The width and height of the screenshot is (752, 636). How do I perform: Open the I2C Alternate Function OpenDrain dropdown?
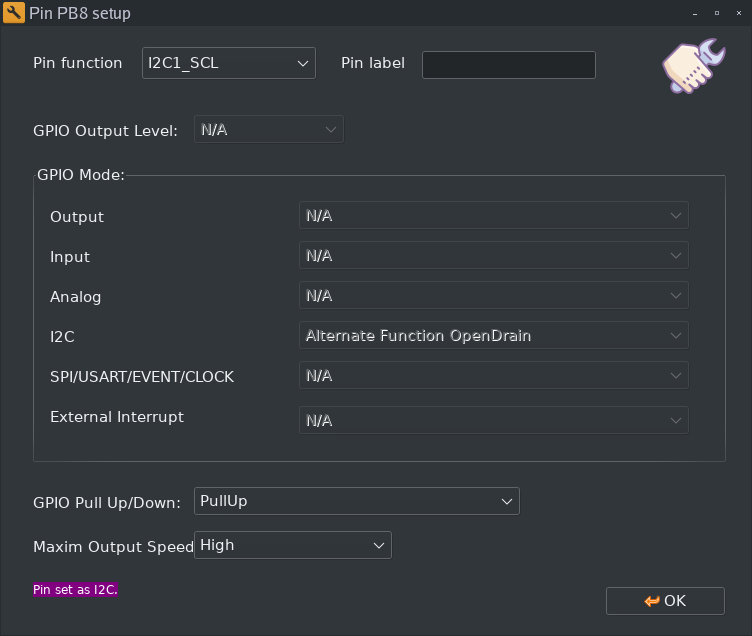[x=493, y=336]
